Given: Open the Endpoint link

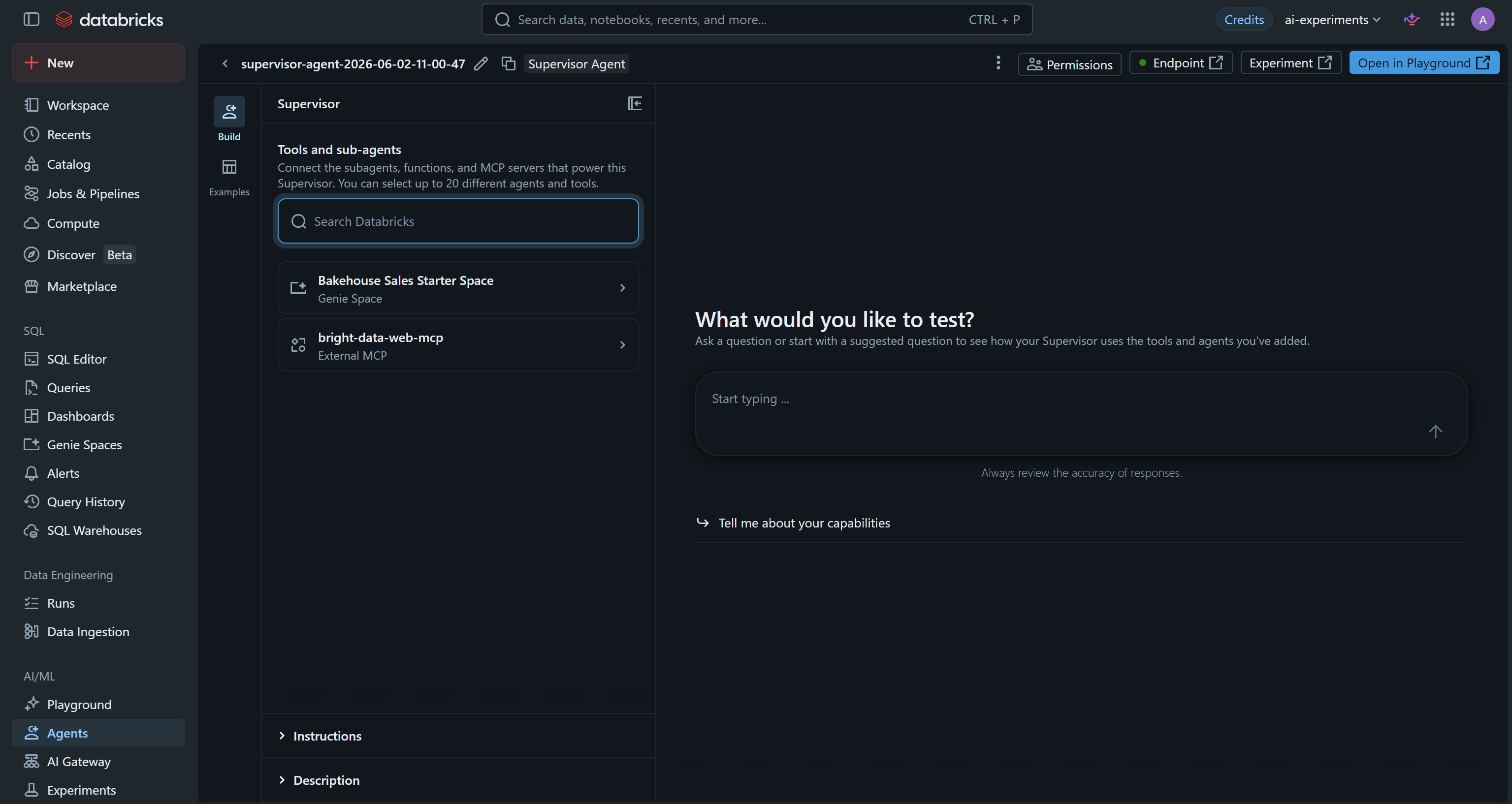Looking at the screenshot, I should click(x=1180, y=63).
